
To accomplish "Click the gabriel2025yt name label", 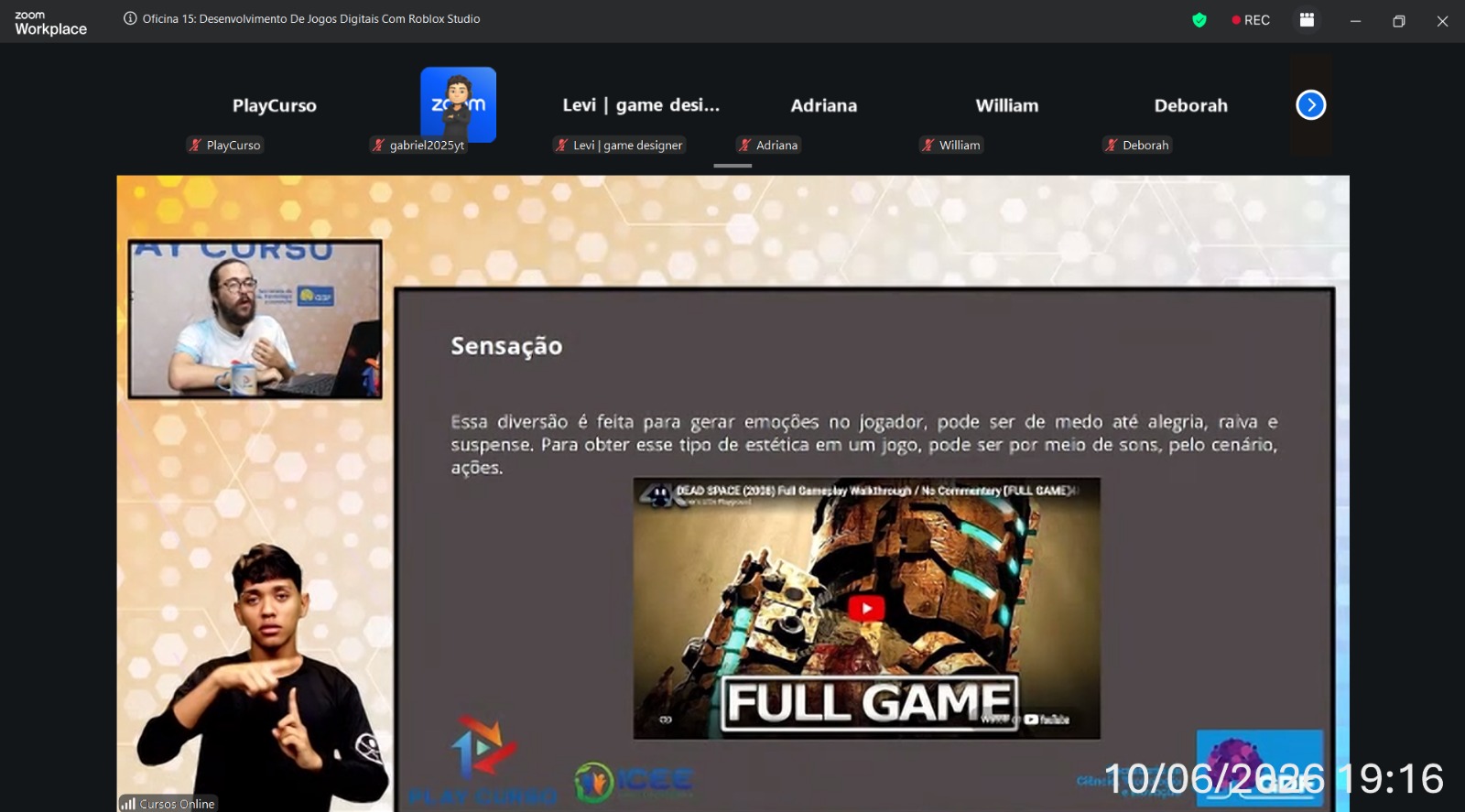I will [427, 145].
